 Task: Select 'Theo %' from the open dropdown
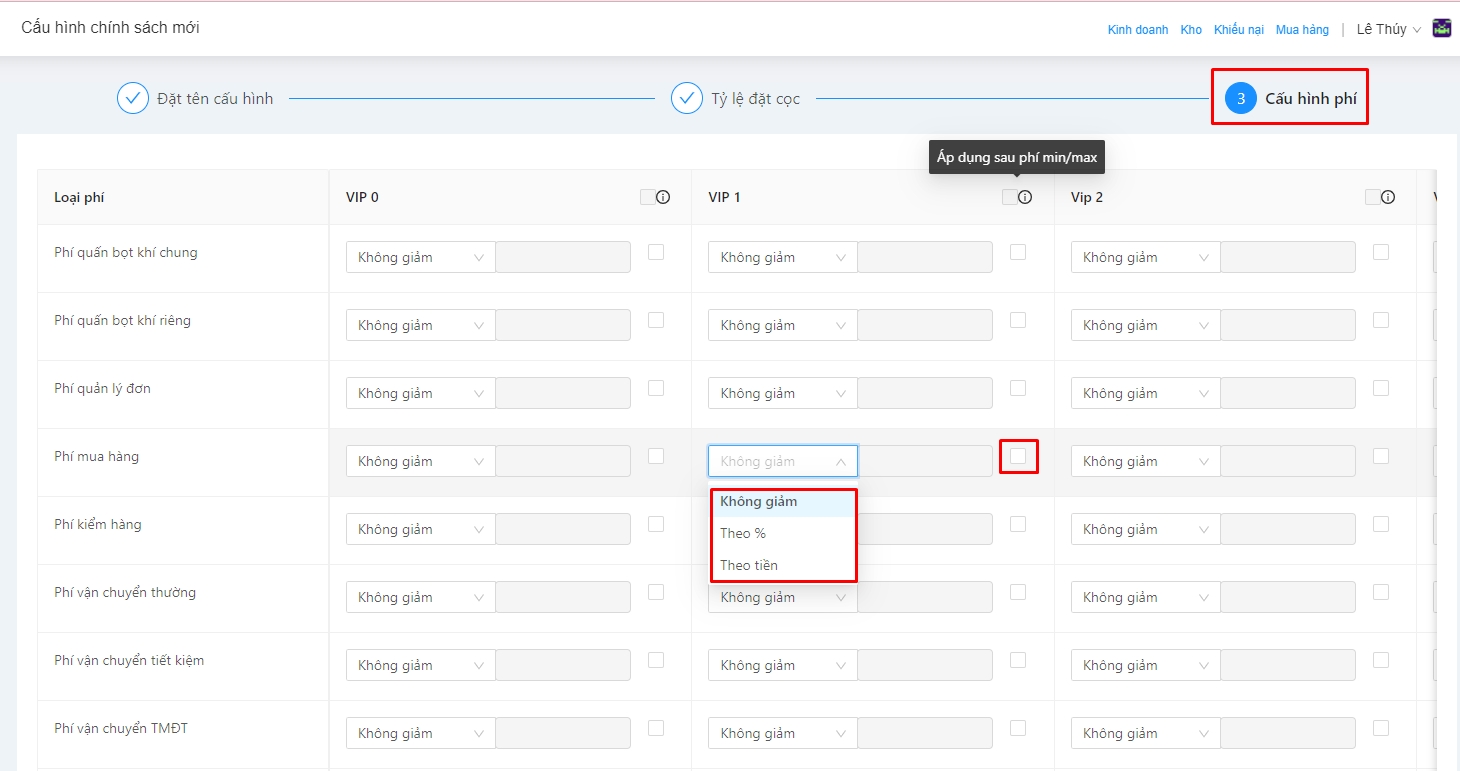pyautogui.click(x=743, y=533)
